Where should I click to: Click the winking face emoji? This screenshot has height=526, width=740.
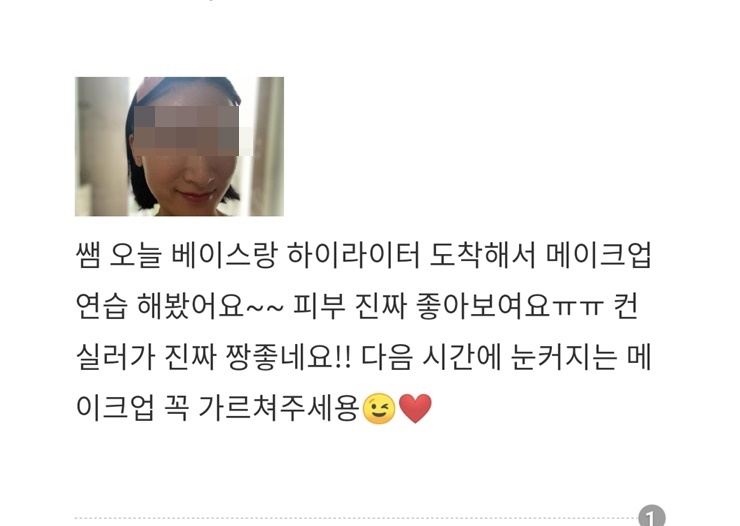coord(378,408)
